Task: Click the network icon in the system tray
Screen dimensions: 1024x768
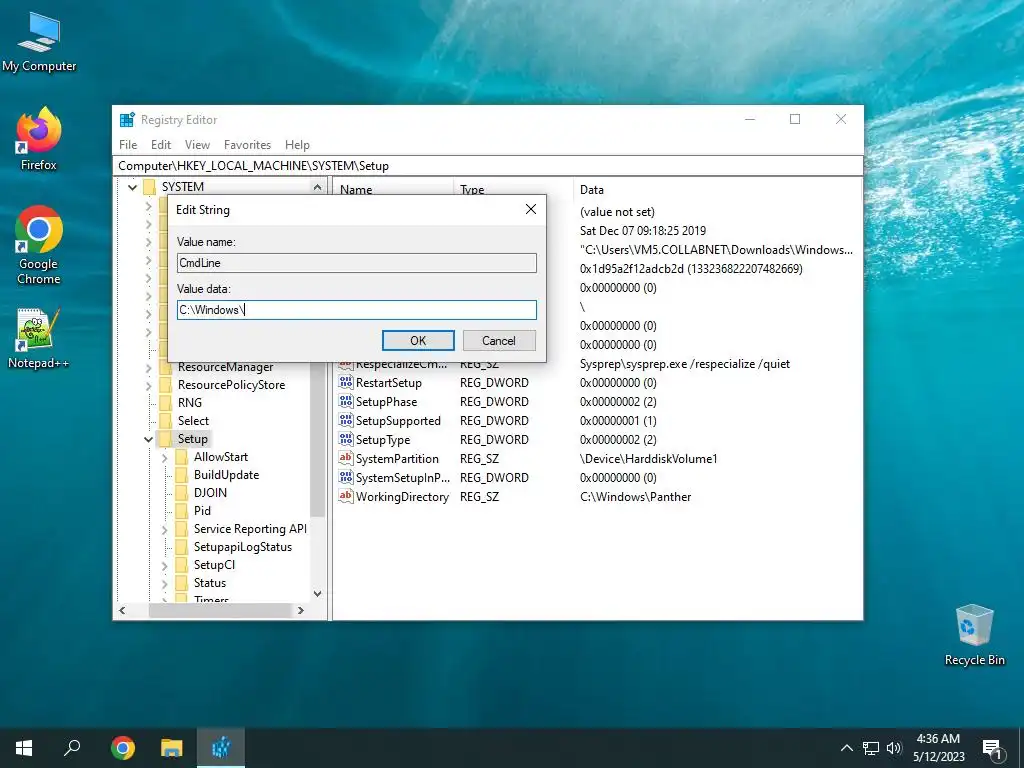Action: point(871,748)
